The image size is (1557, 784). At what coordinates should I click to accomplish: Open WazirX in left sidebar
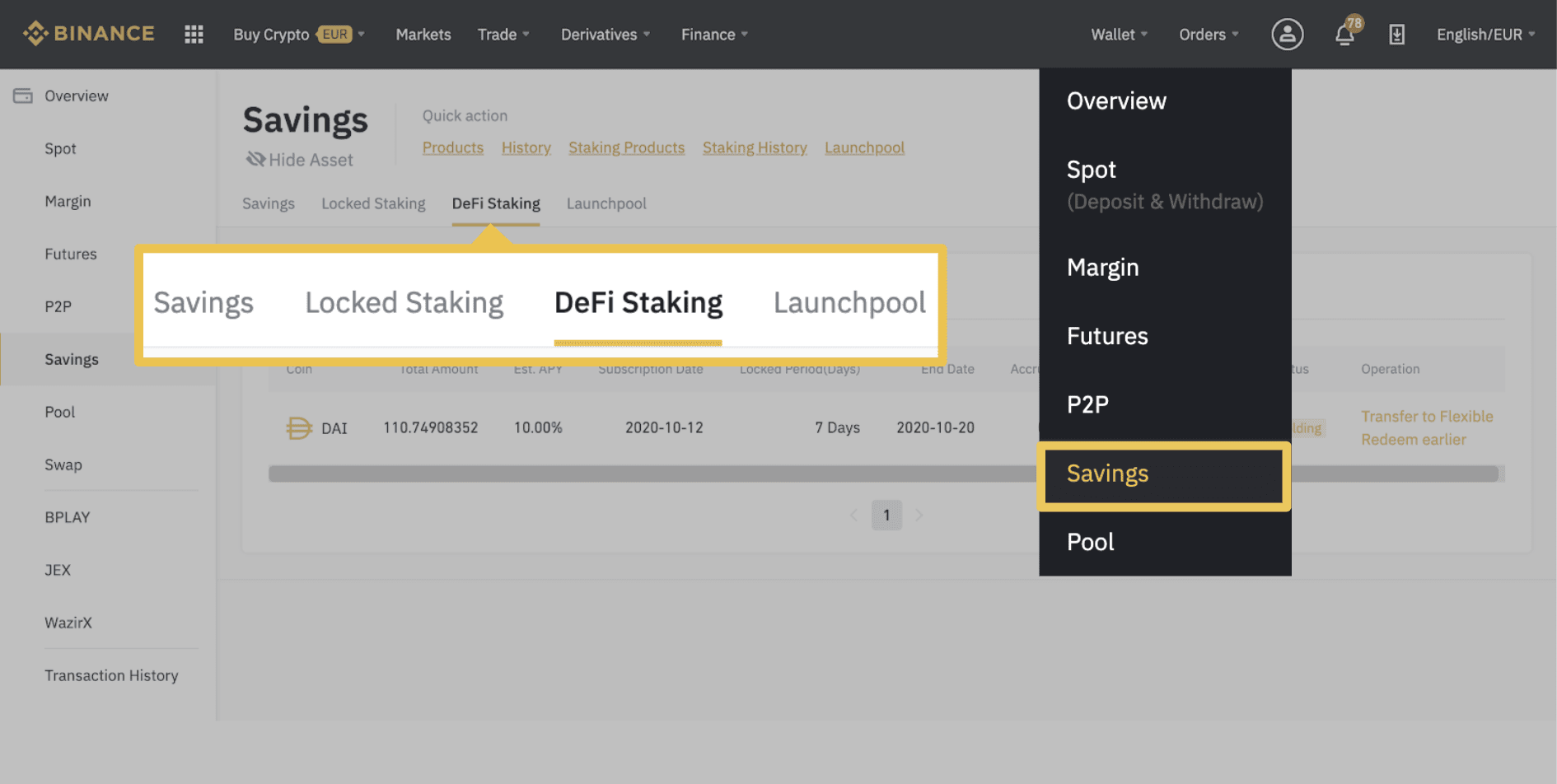tap(68, 623)
